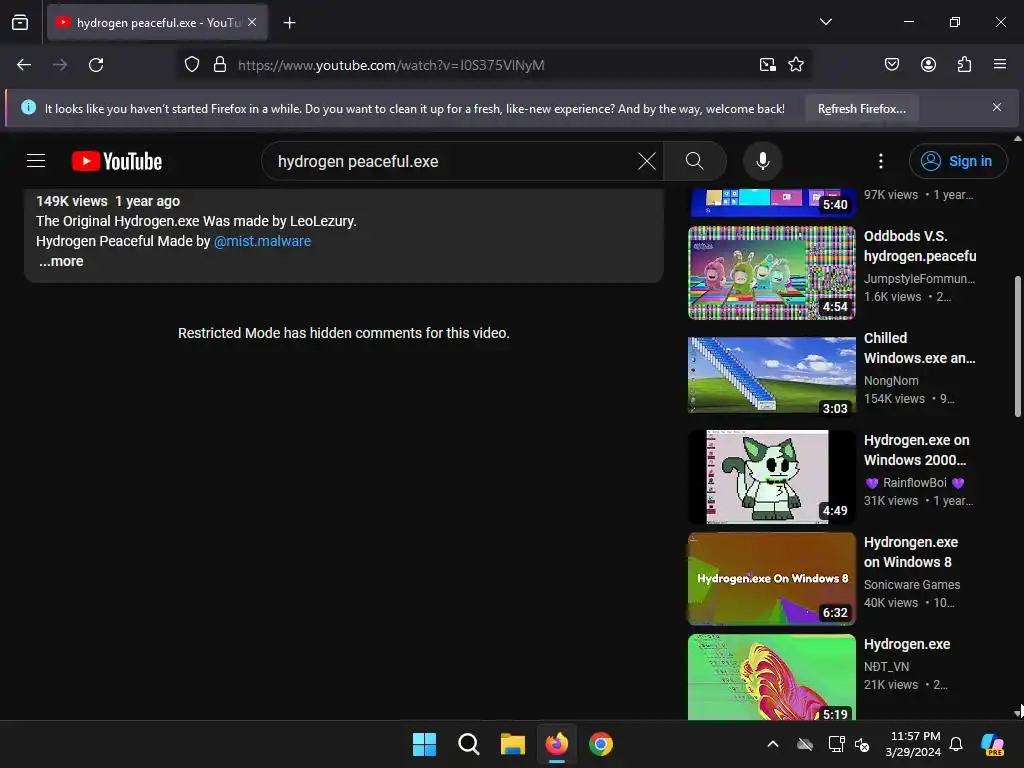This screenshot has height=768, width=1024.
Task: Show site security padlock info
Action: 220,65
